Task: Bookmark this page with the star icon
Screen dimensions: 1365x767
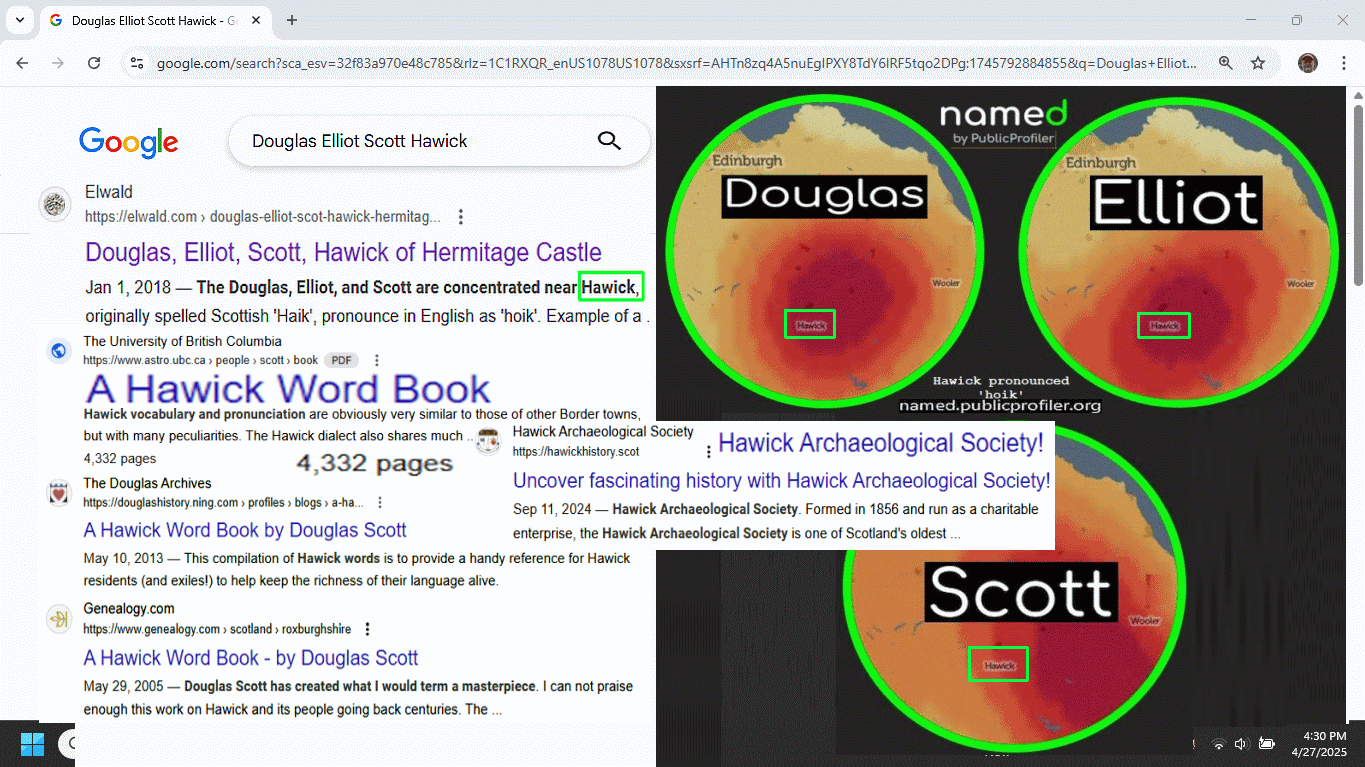Action: click(1258, 63)
